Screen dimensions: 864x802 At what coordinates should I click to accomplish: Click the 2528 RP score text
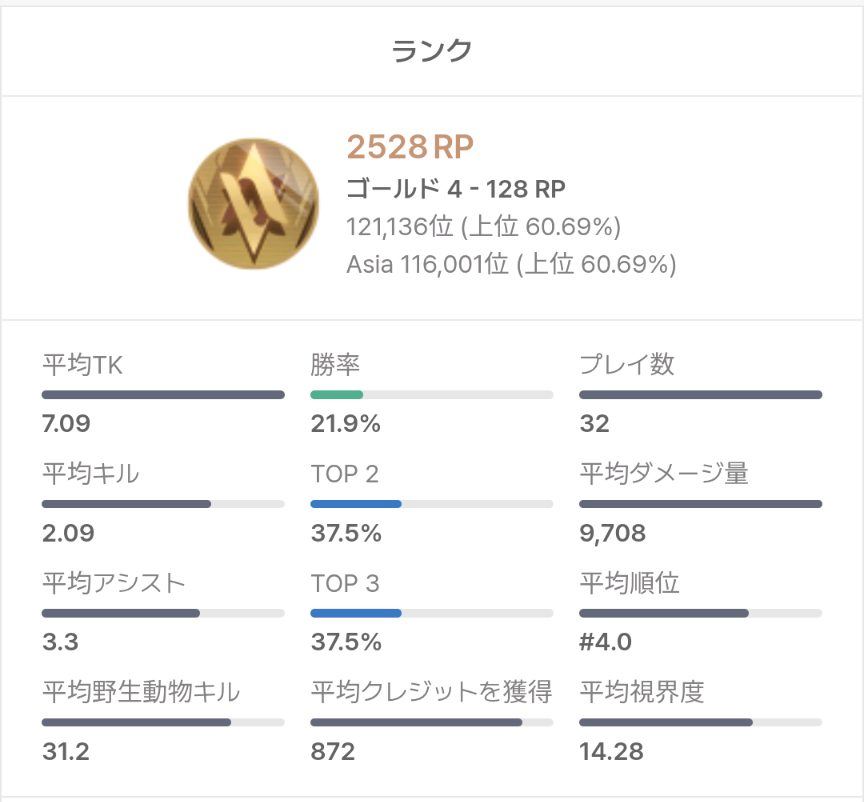point(410,147)
